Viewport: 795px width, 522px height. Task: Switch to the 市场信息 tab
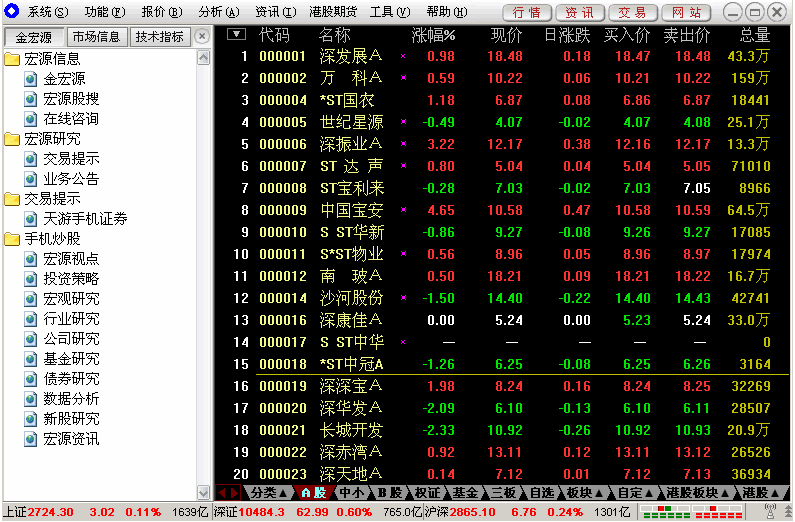[x=96, y=36]
